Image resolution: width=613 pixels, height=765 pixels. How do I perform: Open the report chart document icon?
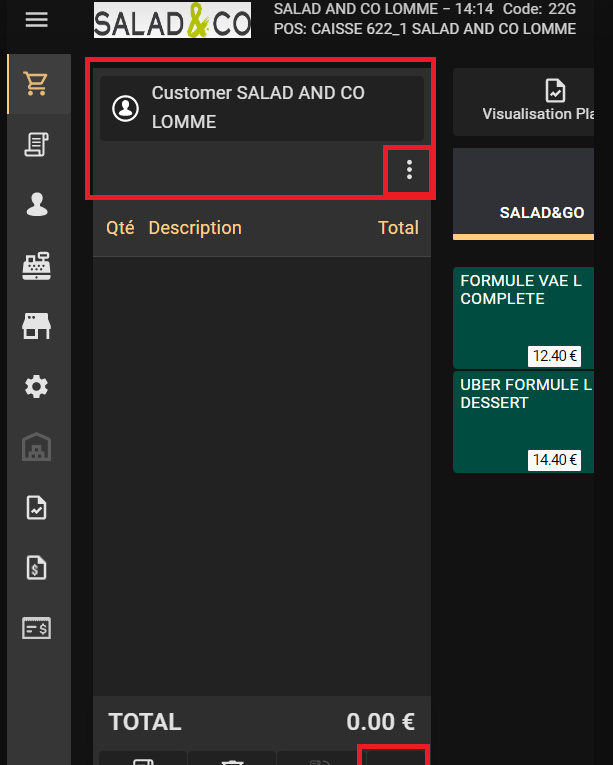pyautogui.click(x=37, y=508)
